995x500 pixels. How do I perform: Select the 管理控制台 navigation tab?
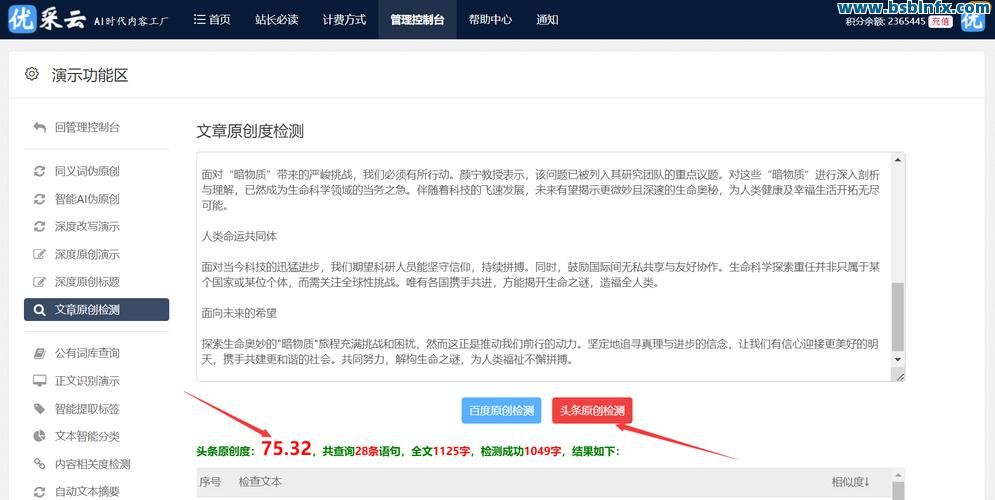tap(417, 20)
